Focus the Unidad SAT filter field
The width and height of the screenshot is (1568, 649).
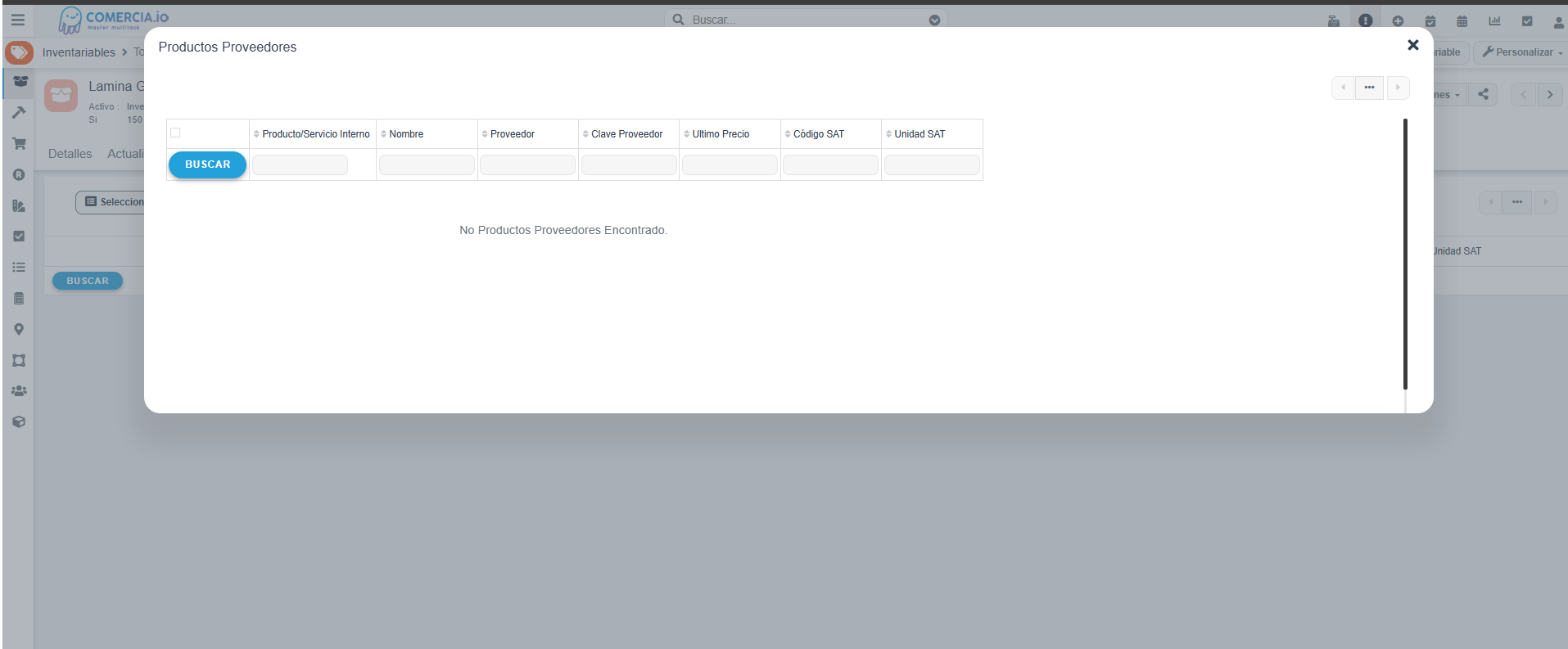tap(932, 165)
